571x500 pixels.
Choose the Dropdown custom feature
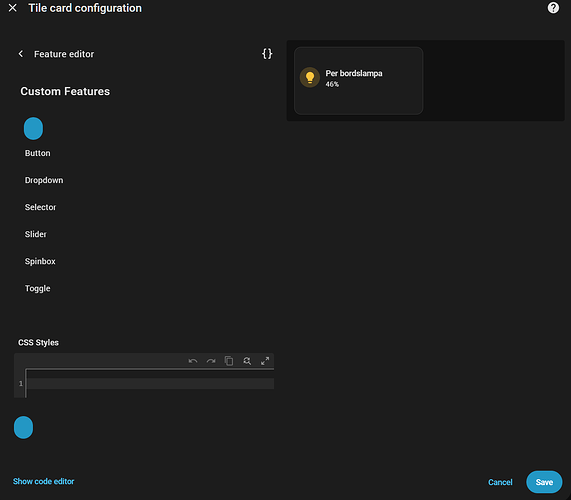click(44, 180)
